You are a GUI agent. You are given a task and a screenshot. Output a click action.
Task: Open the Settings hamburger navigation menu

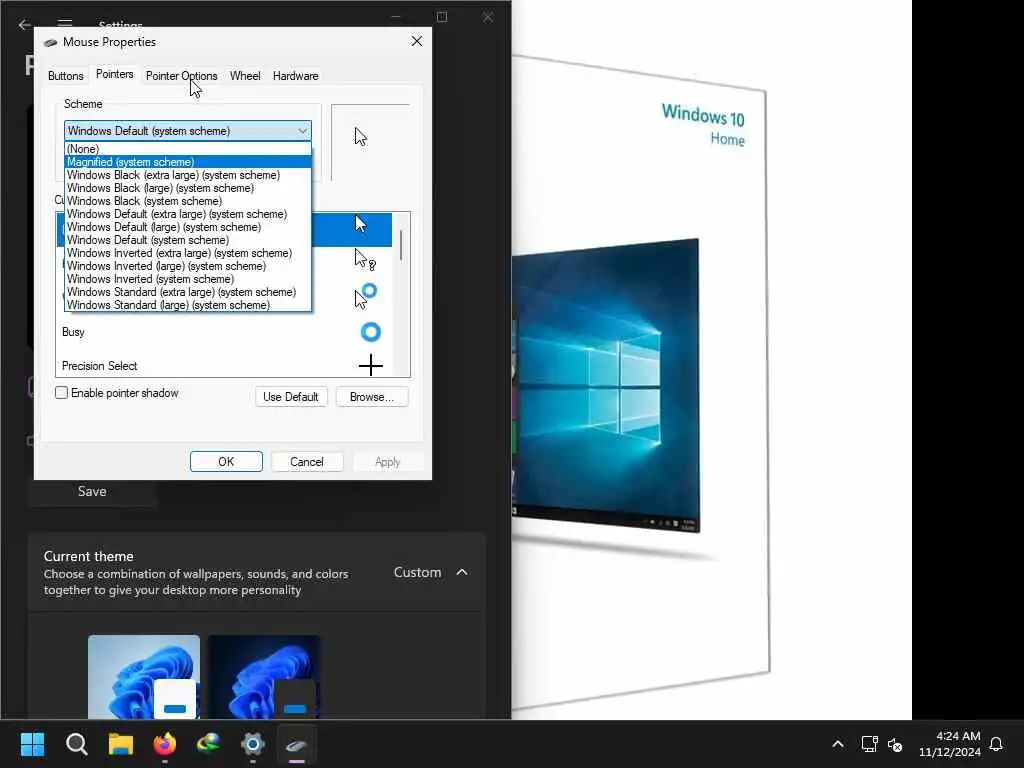tap(65, 24)
